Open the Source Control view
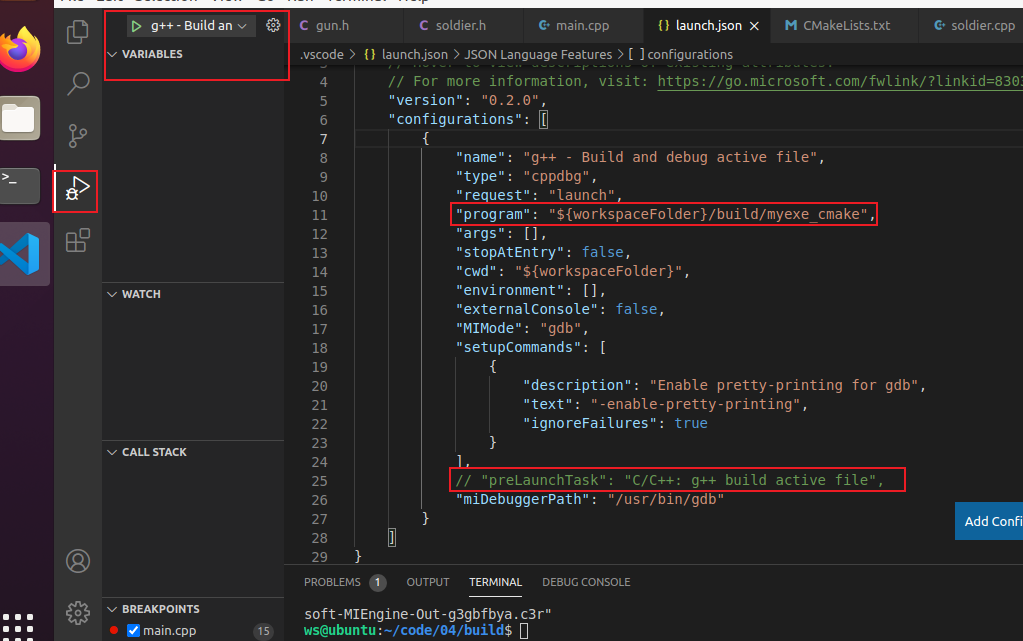 pos(78,136)
